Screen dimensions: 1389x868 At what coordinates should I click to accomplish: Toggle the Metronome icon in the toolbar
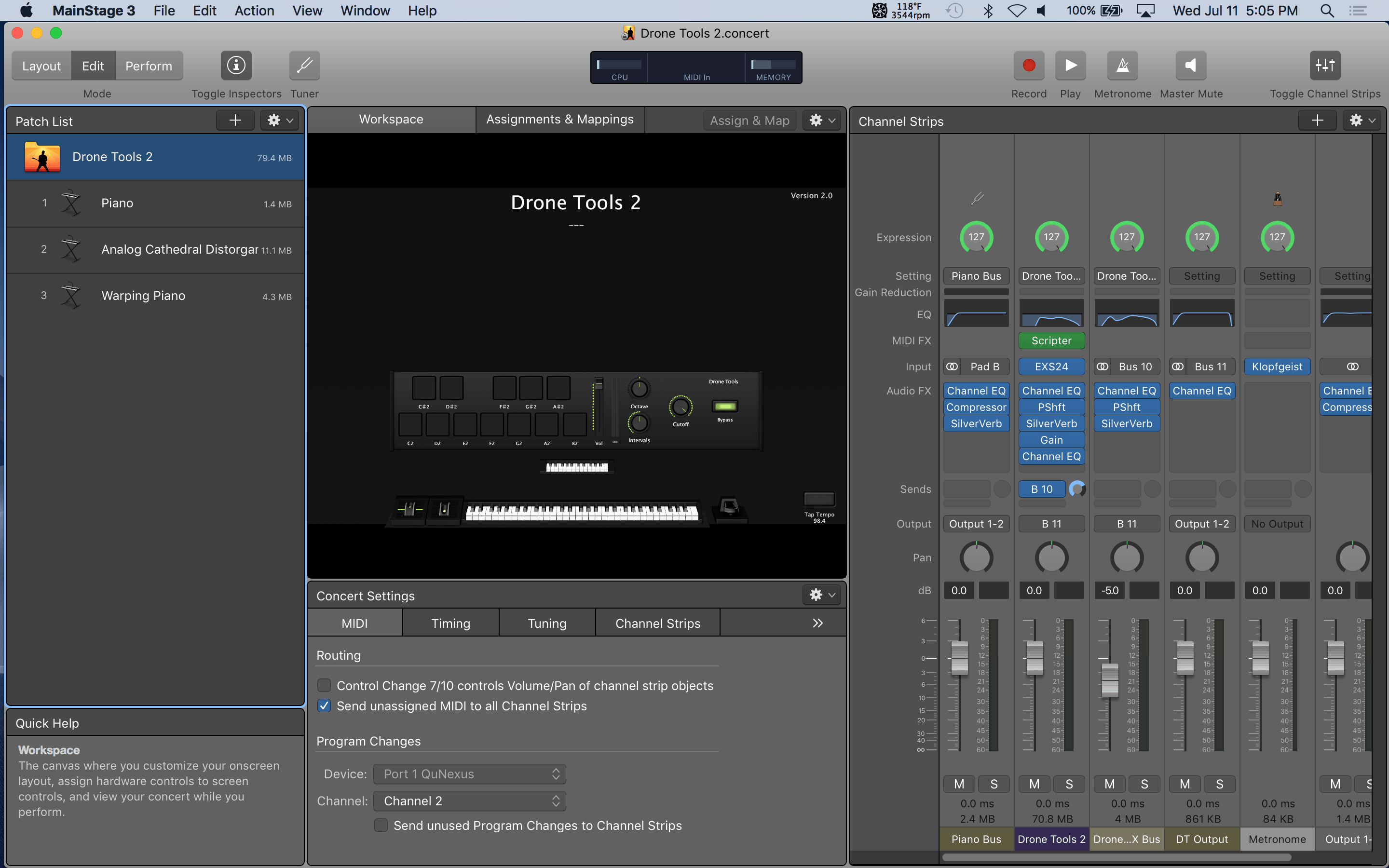coord(1122,66)
